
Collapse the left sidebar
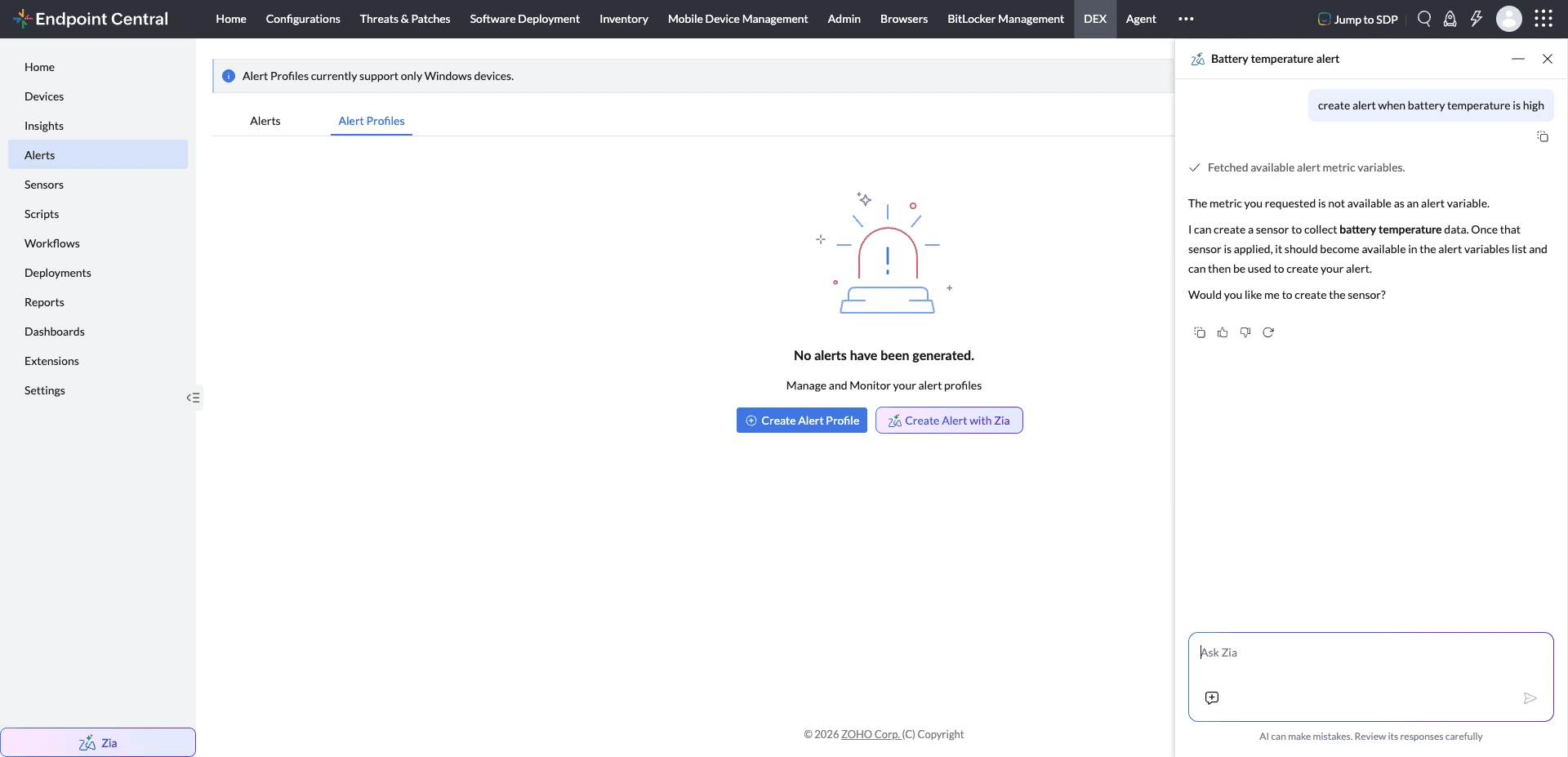tap(193, 398)
